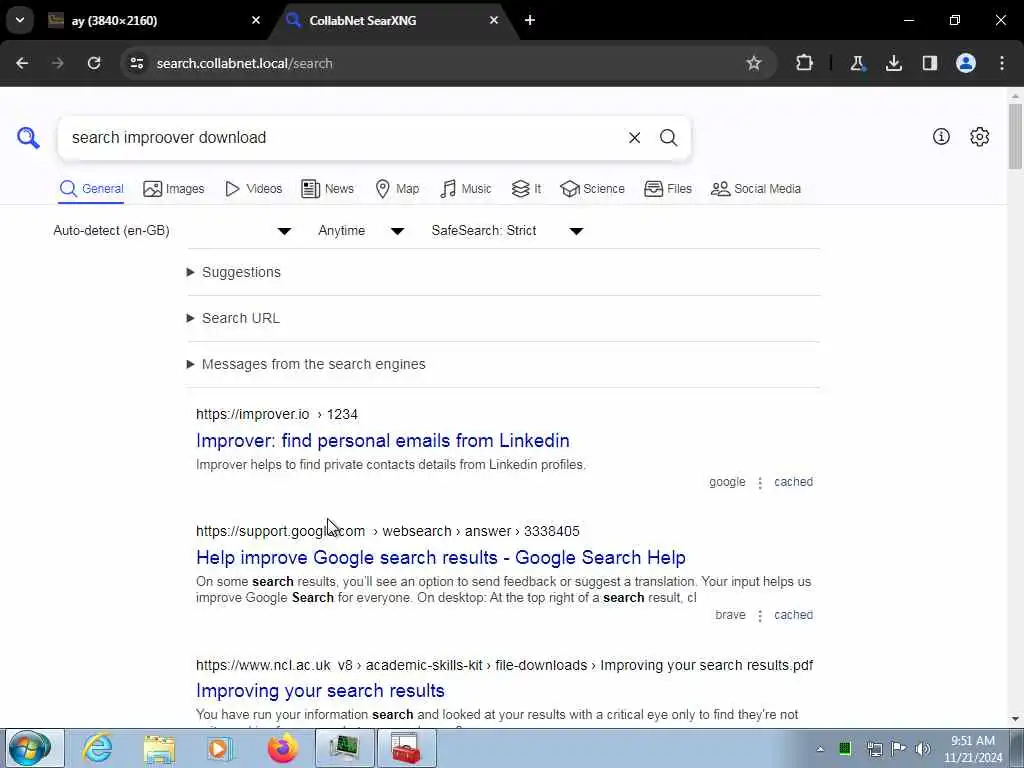Click the support.google.com result URL
Screen dimensions: 1024x768
[388, 531]
